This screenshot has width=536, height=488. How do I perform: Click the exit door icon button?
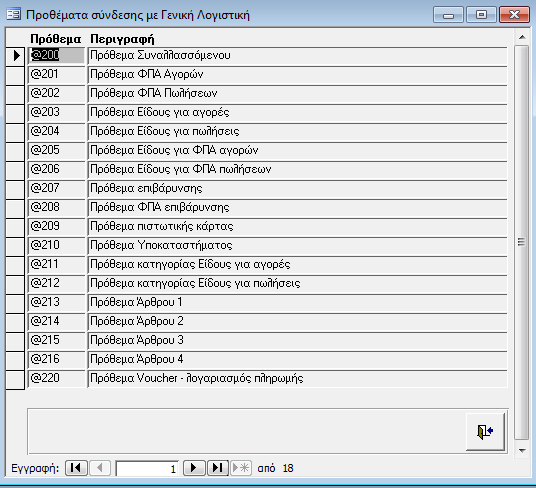point(485,432)
